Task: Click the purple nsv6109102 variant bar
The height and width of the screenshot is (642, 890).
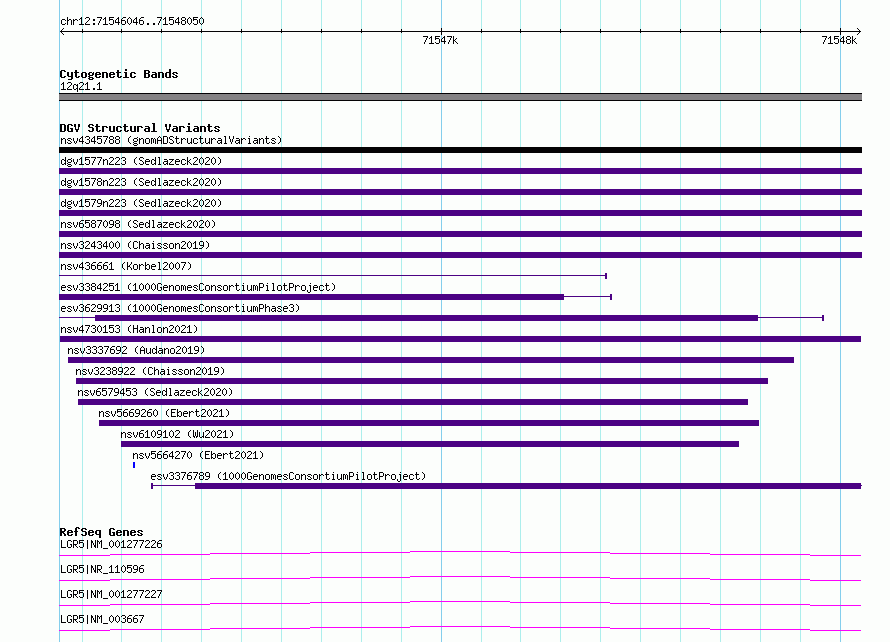Action: [x=430, y=444]
